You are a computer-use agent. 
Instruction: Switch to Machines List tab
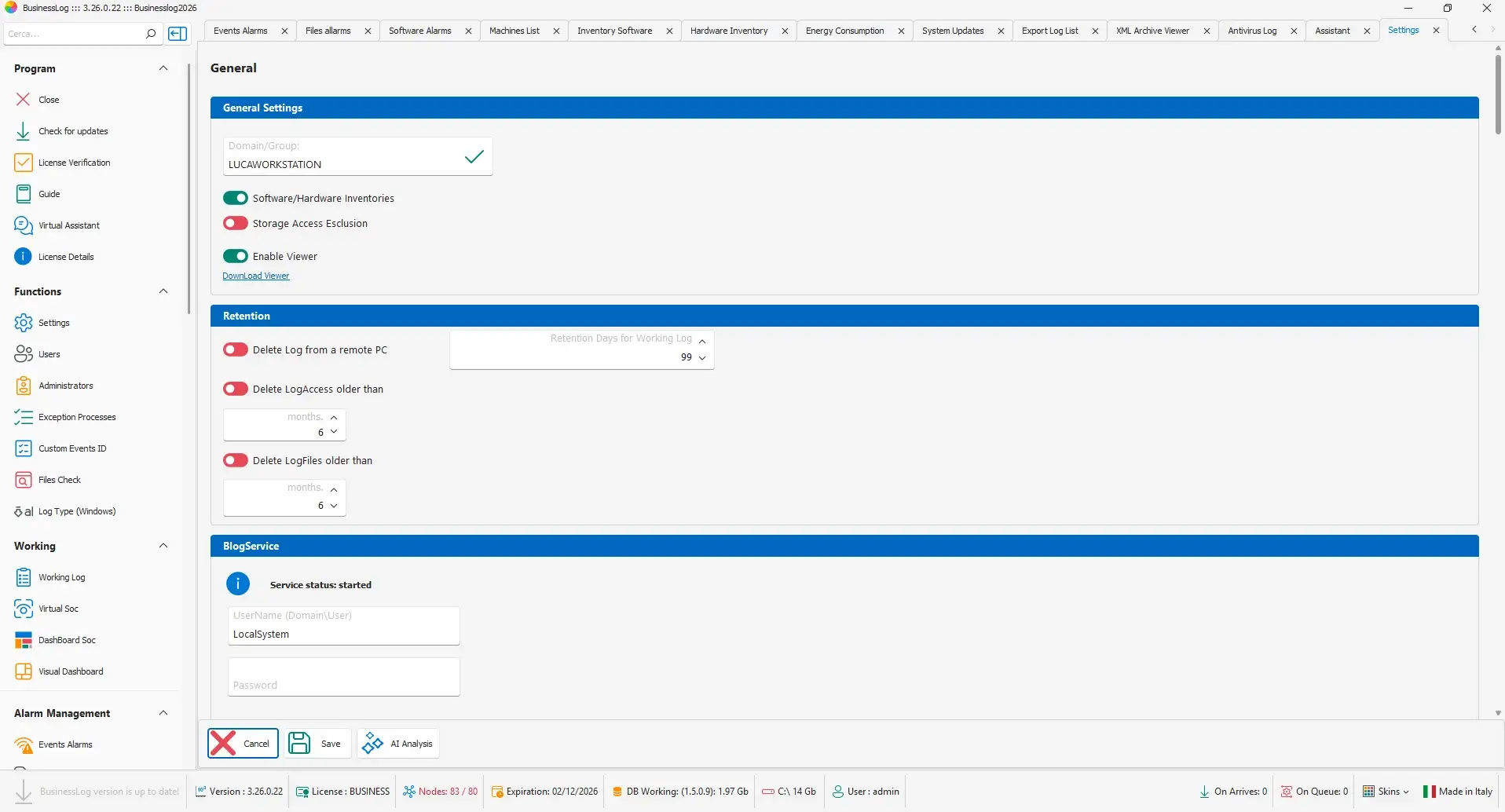click(514, 31)
